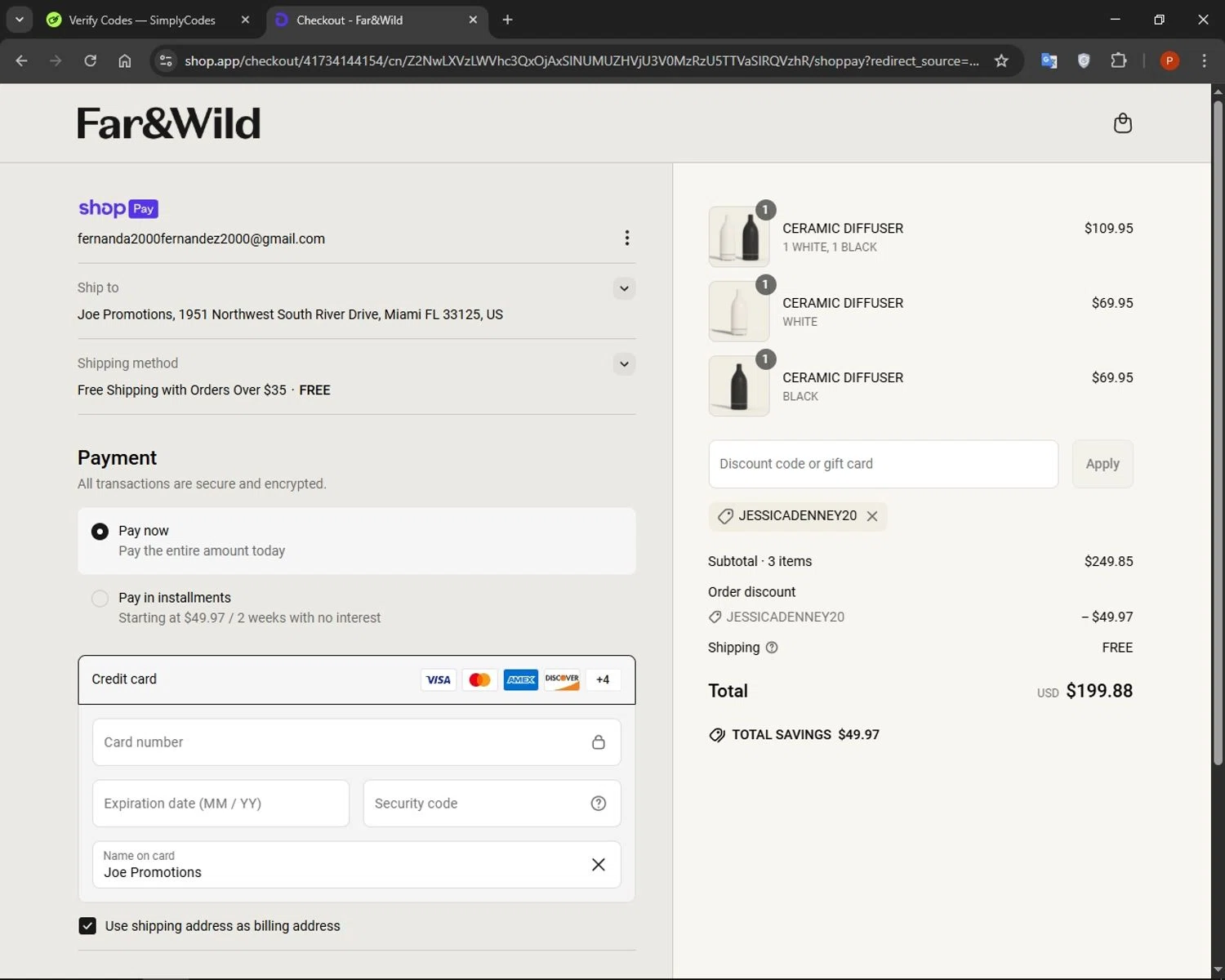Click the page vertical scrollbar
This screenshot has width=1225, height=980.
(1218, 433)
